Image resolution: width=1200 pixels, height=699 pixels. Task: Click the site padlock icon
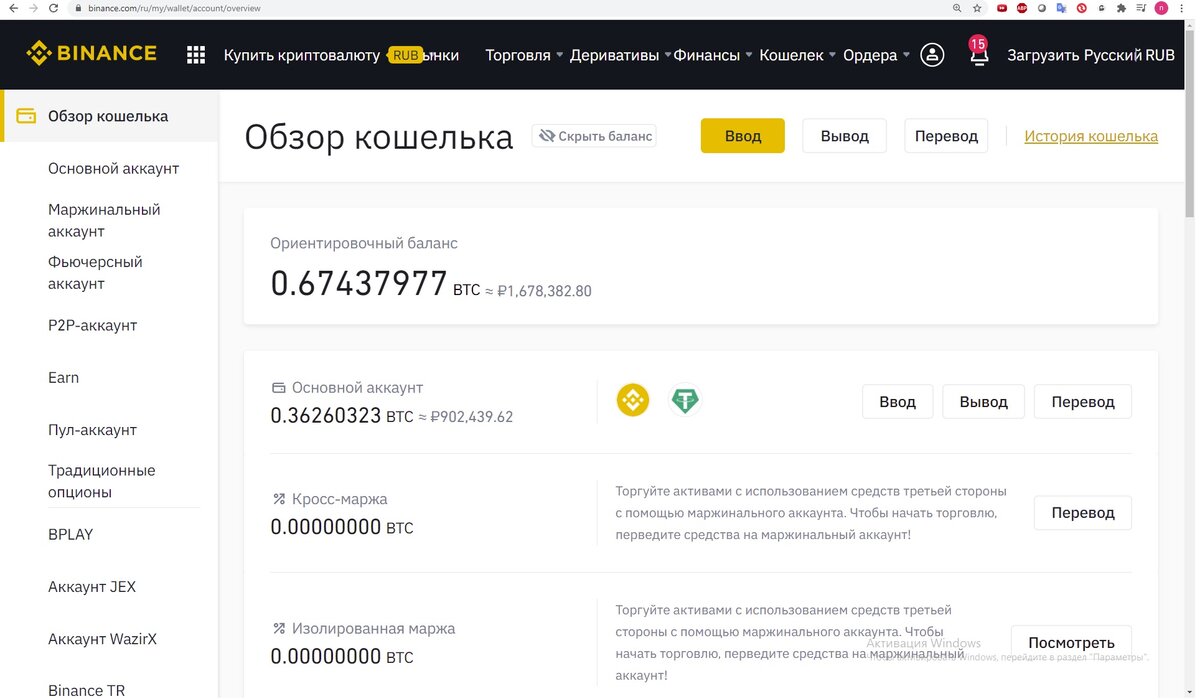tap(78, 8)
